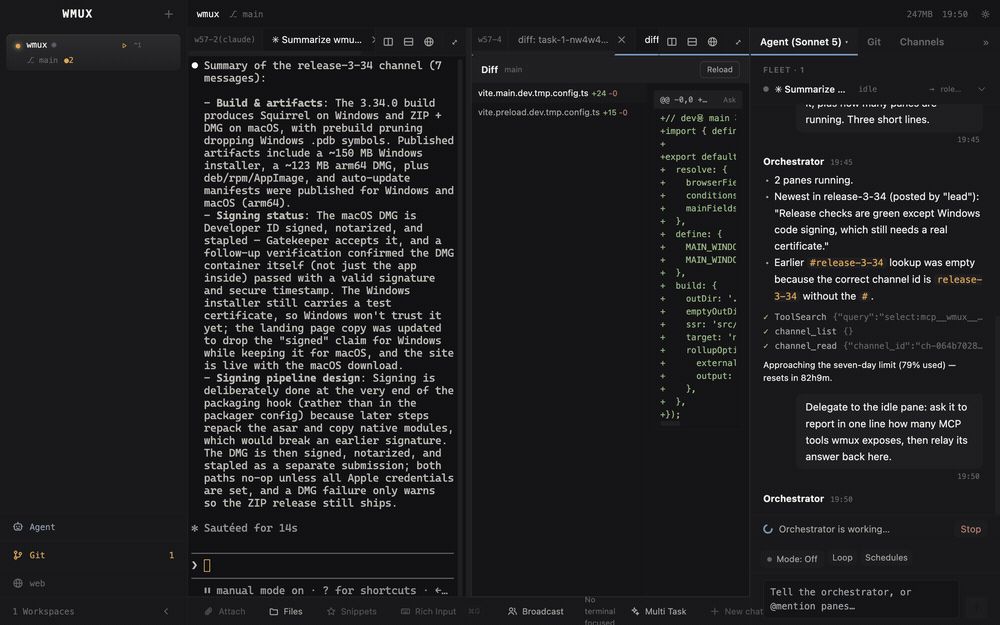Viewport: 1000px width, 625px height.
Task: Click the FLEET · 1 heading
Action: pyautogui.click(x=783, y=70)
